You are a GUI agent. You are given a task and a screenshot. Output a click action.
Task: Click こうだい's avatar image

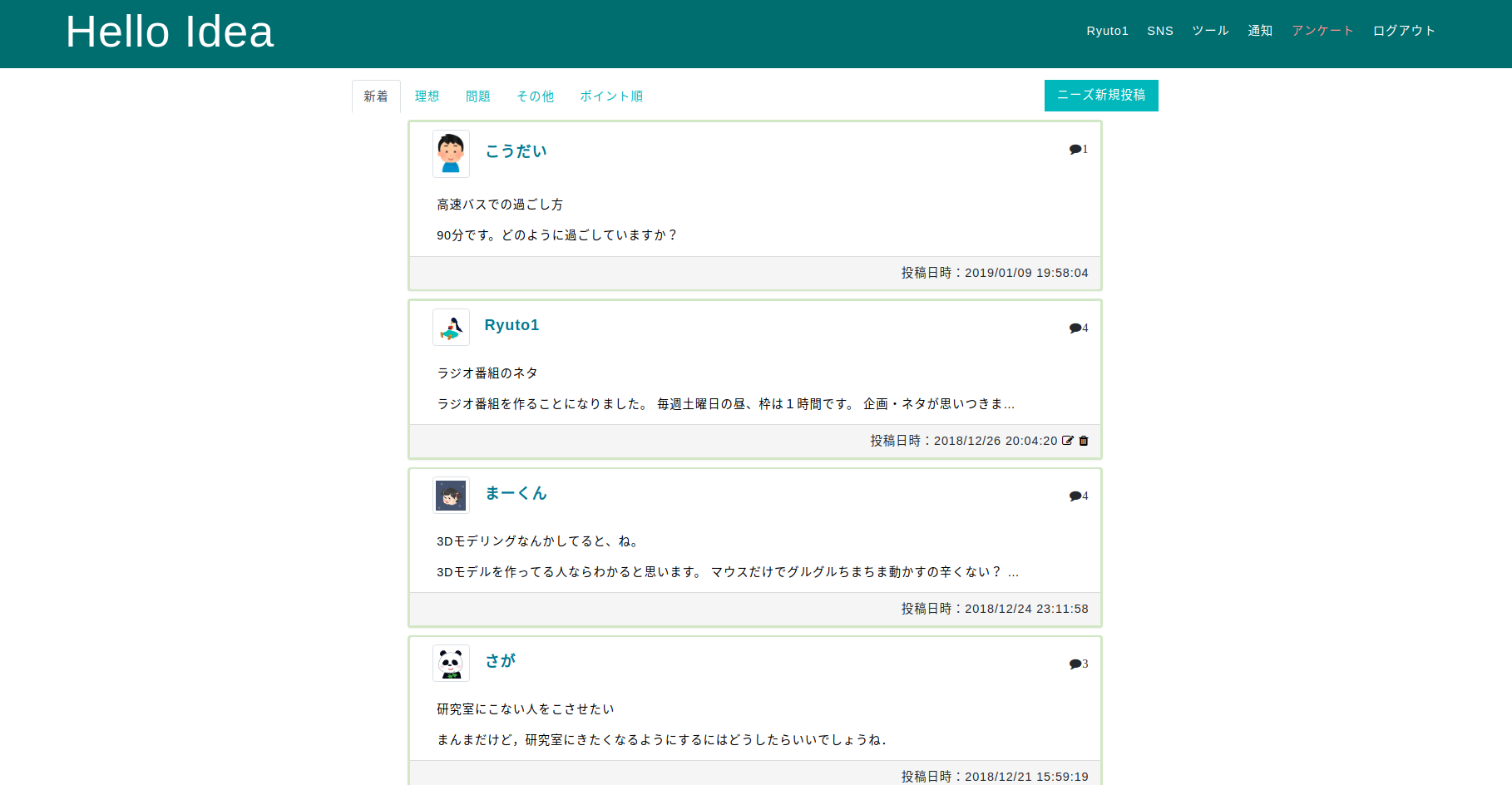(451, 154)
